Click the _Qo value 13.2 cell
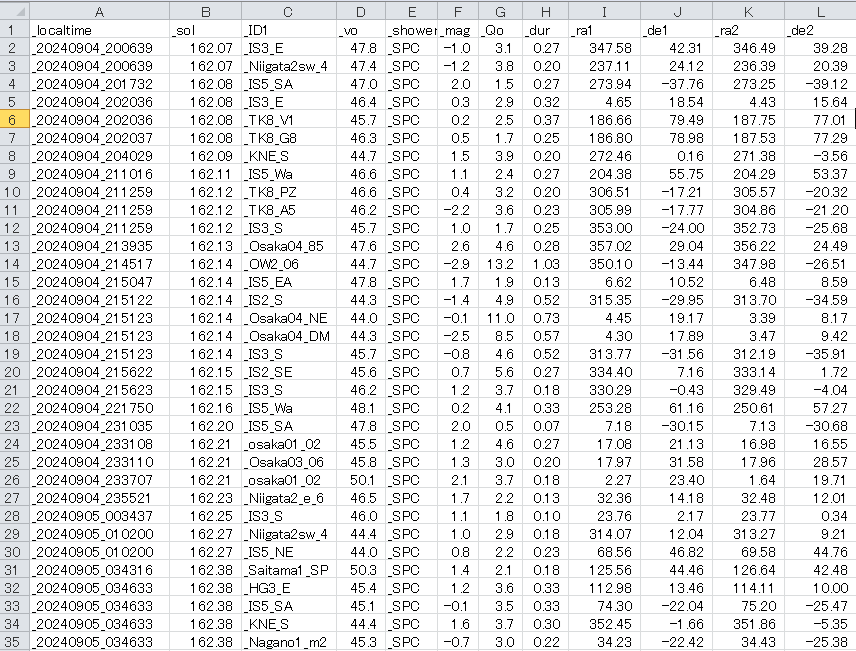 tap(500, 263)
